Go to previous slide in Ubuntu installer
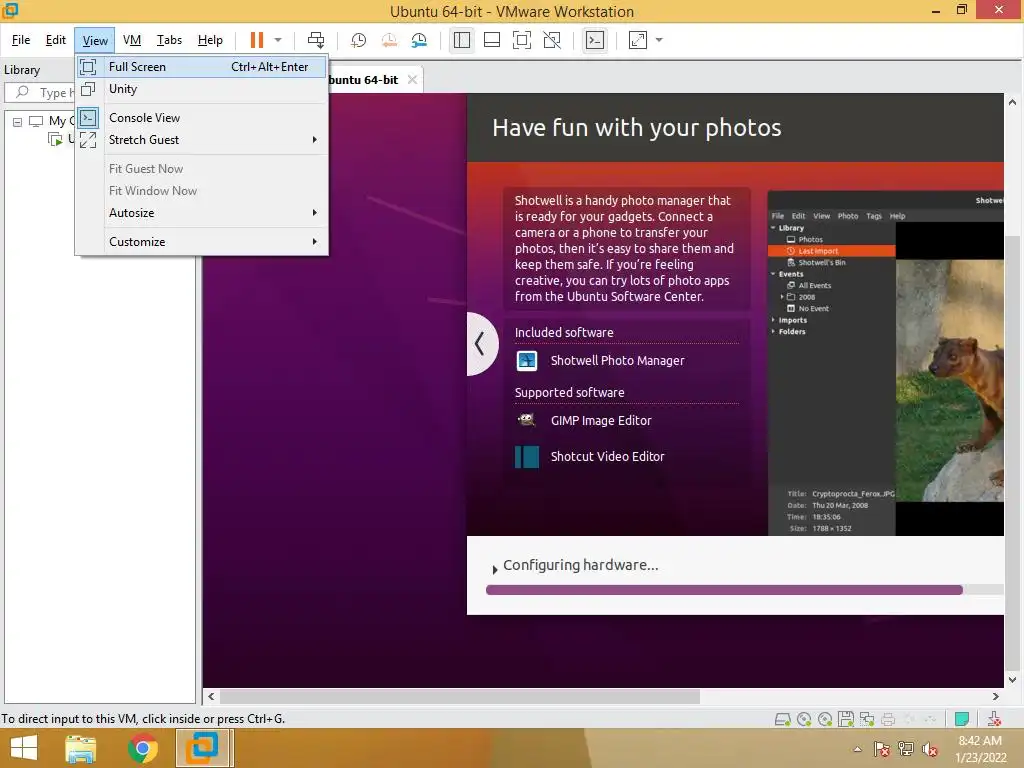Image resolution: width=1024 pixels, height=768 pixels. pos(481,344)
